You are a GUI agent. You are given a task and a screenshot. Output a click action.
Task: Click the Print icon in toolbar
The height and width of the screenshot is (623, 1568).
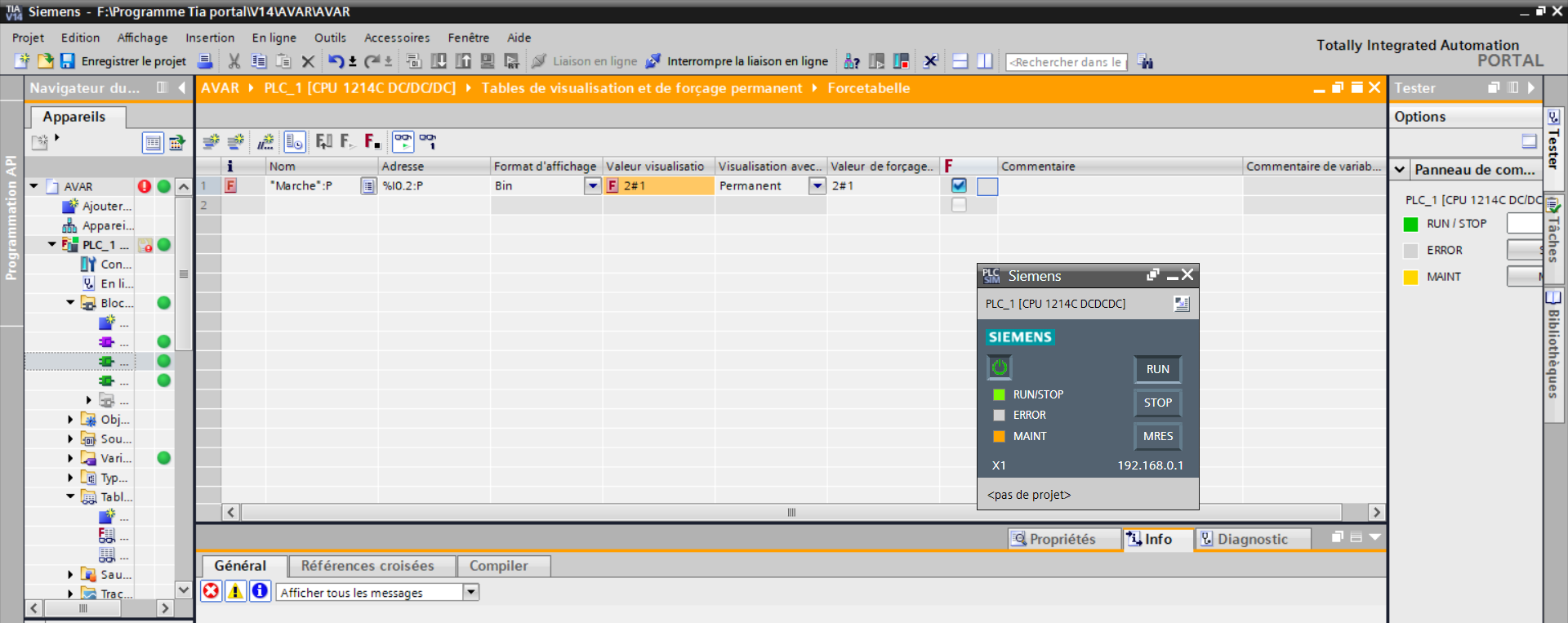206,61
